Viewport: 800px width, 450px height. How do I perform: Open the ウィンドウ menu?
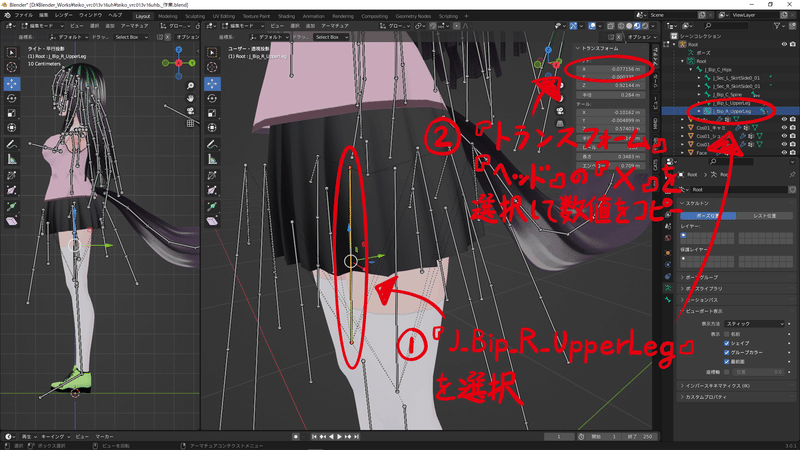click(x=90, y=15)
